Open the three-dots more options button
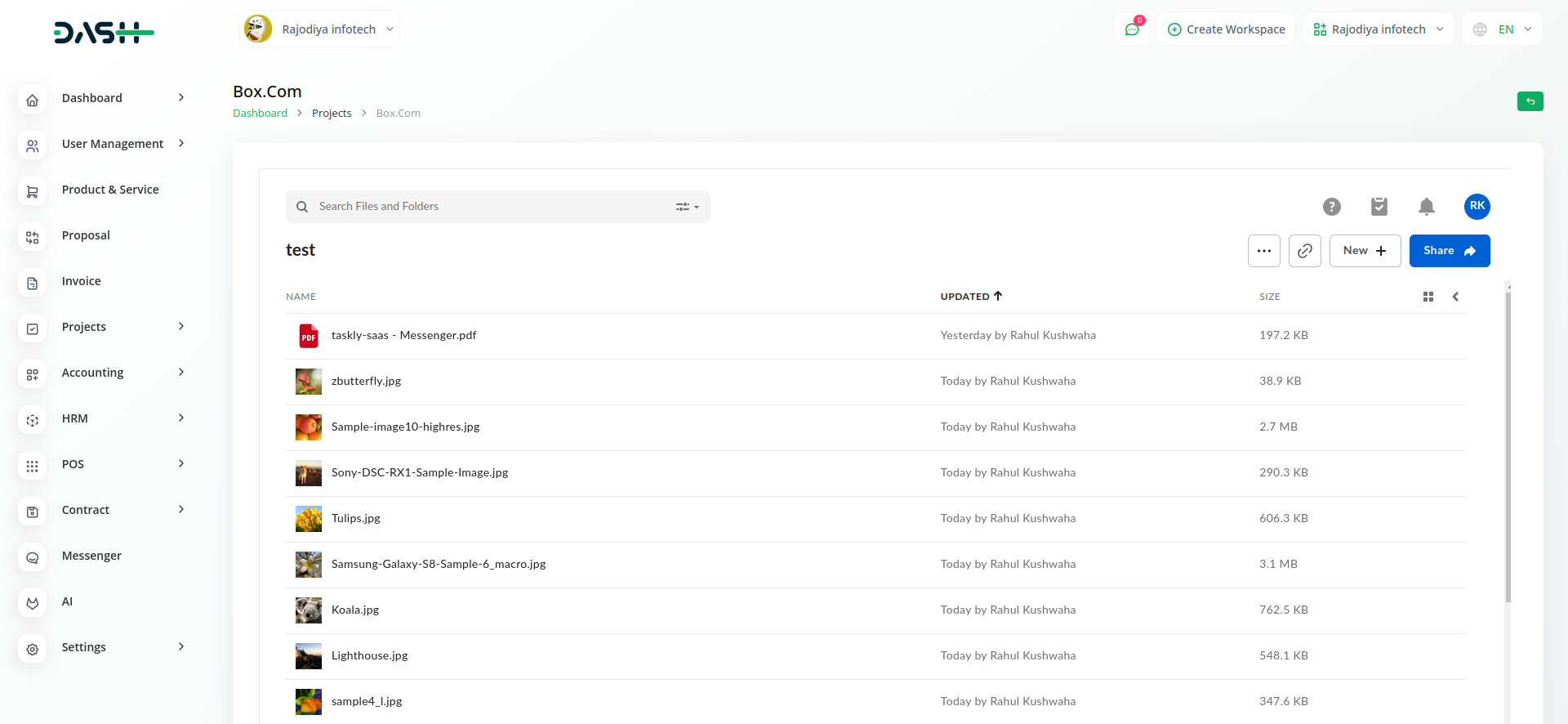 coord(1263,251)
